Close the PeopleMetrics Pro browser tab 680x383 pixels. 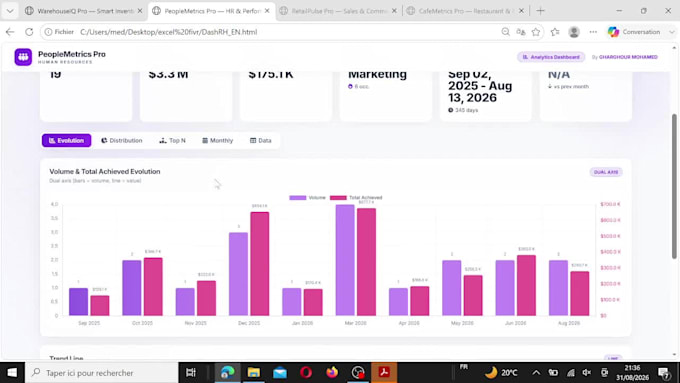(x=267, y=11)
